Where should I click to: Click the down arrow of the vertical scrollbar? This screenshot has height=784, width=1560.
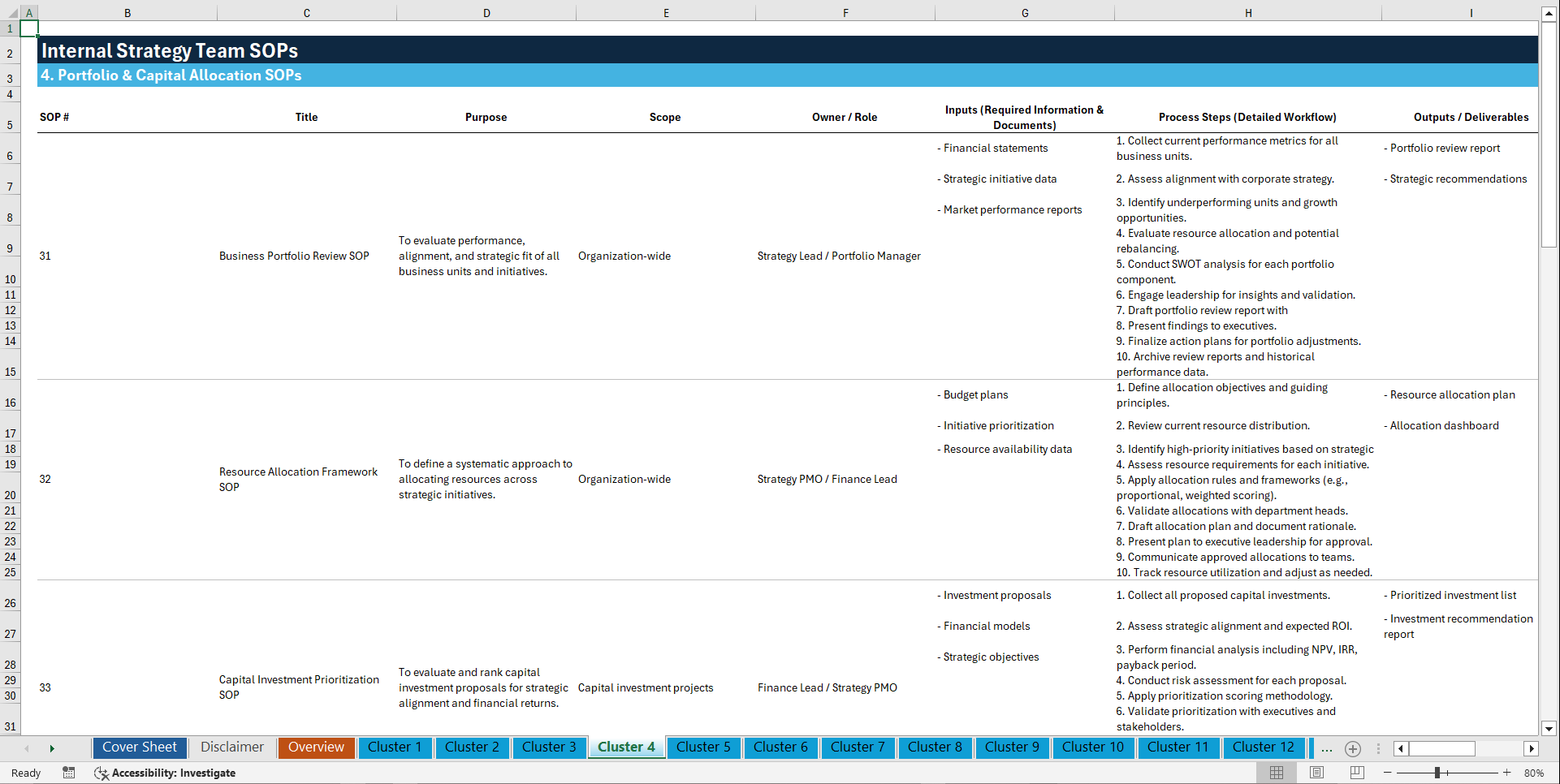click(x=1549, y=729)
